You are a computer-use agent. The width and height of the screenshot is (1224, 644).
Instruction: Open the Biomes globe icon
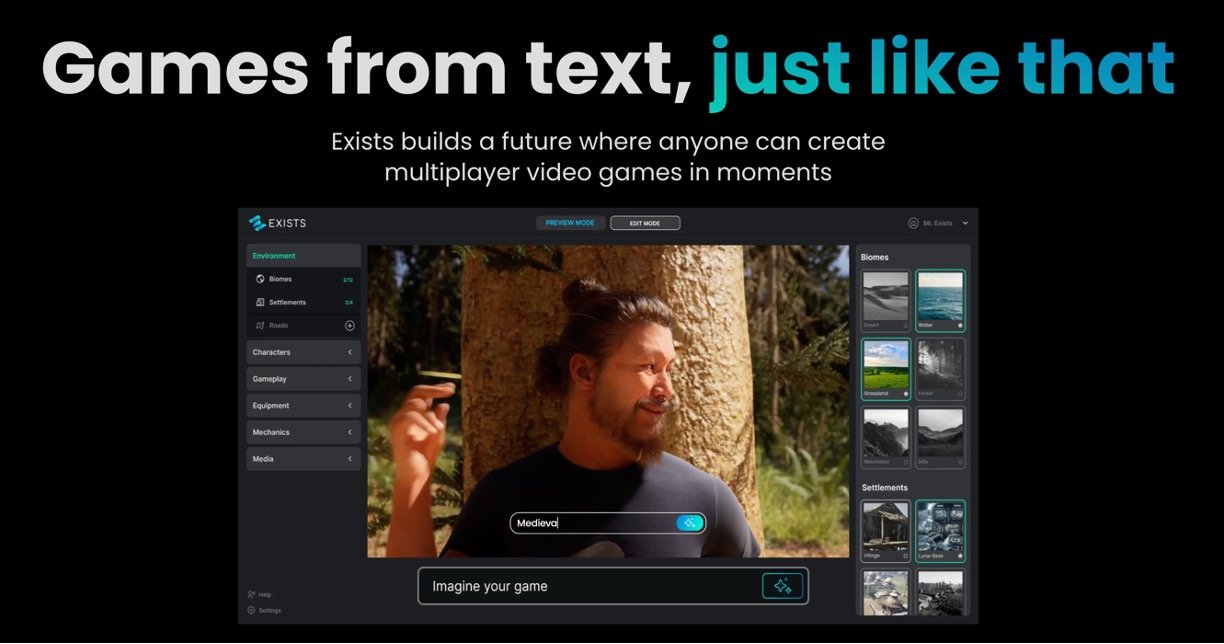click(260, 279)
